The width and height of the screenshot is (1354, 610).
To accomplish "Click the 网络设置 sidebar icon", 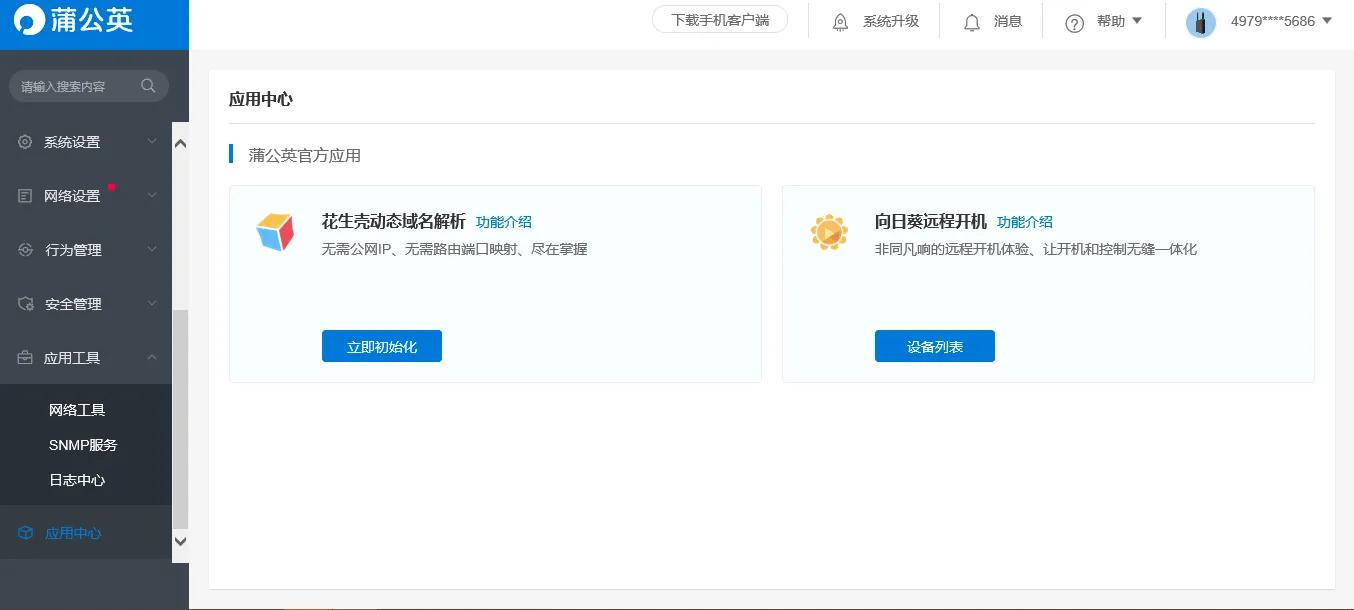I will [x=24, y=195].
